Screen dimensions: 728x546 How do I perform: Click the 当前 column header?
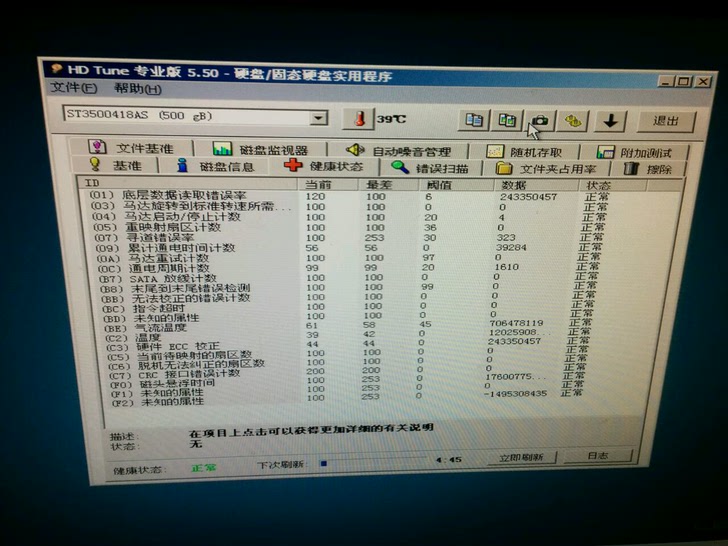[x=328, y=184]
